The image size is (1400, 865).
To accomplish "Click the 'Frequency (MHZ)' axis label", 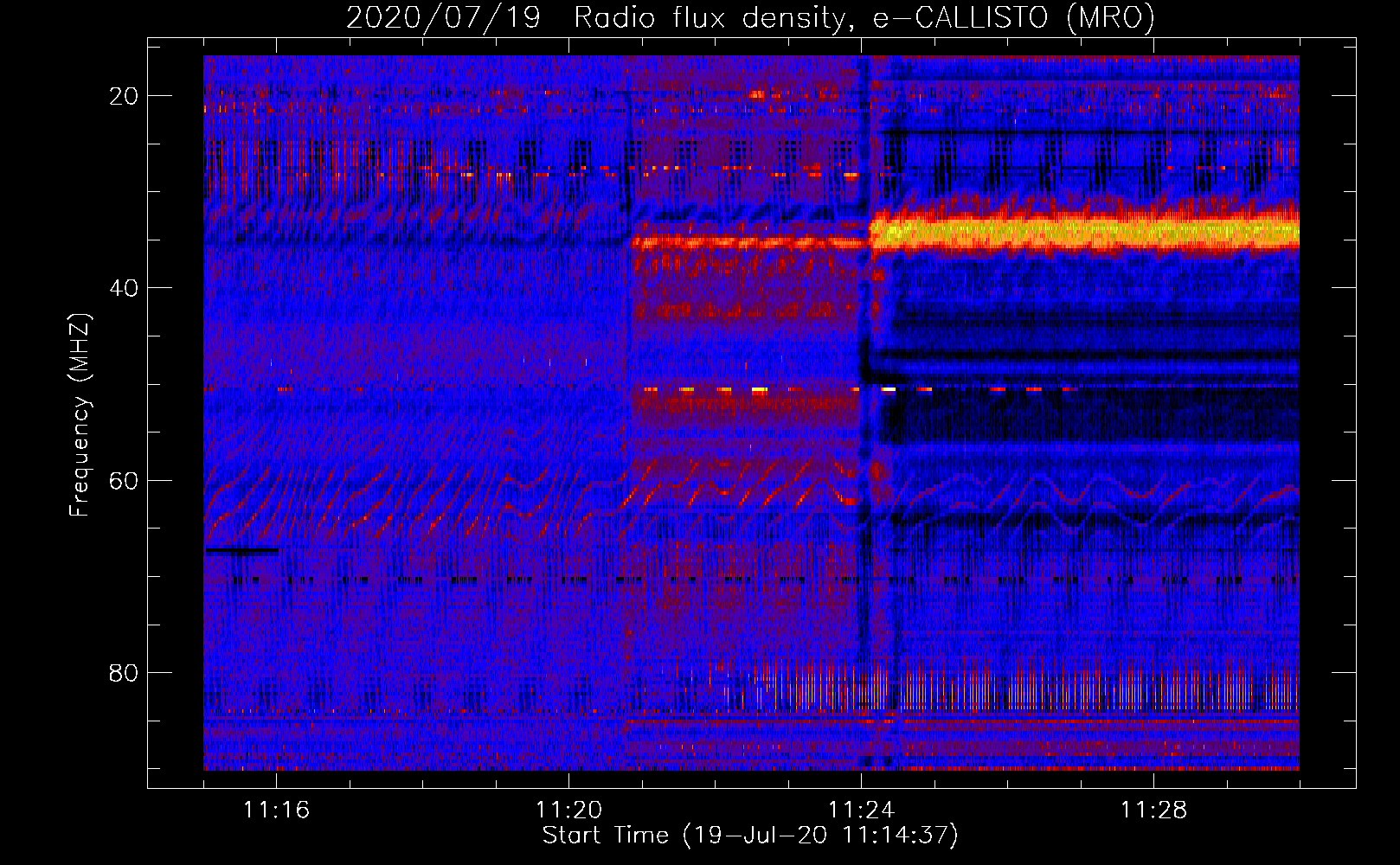I will click(x=79, y=415).
